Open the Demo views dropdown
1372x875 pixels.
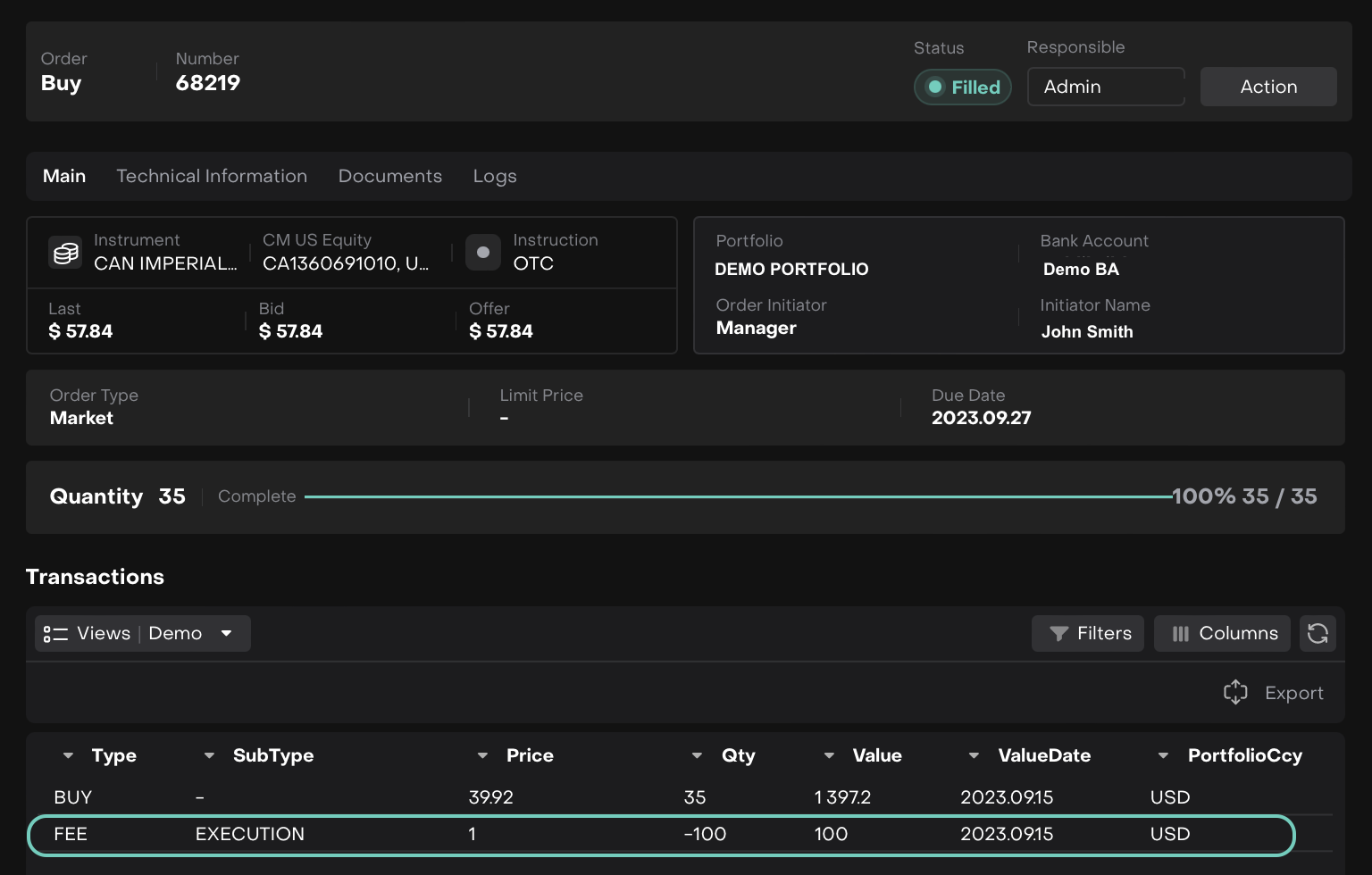coord(227,634)
